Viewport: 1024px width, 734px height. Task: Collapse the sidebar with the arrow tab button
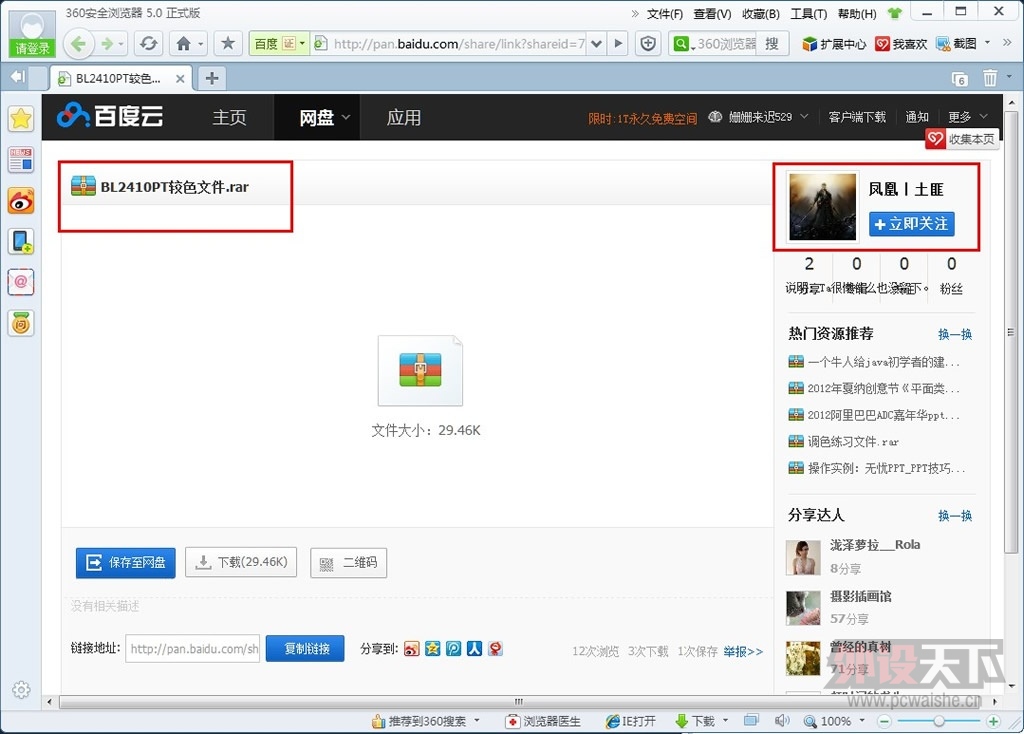[17, 77]
